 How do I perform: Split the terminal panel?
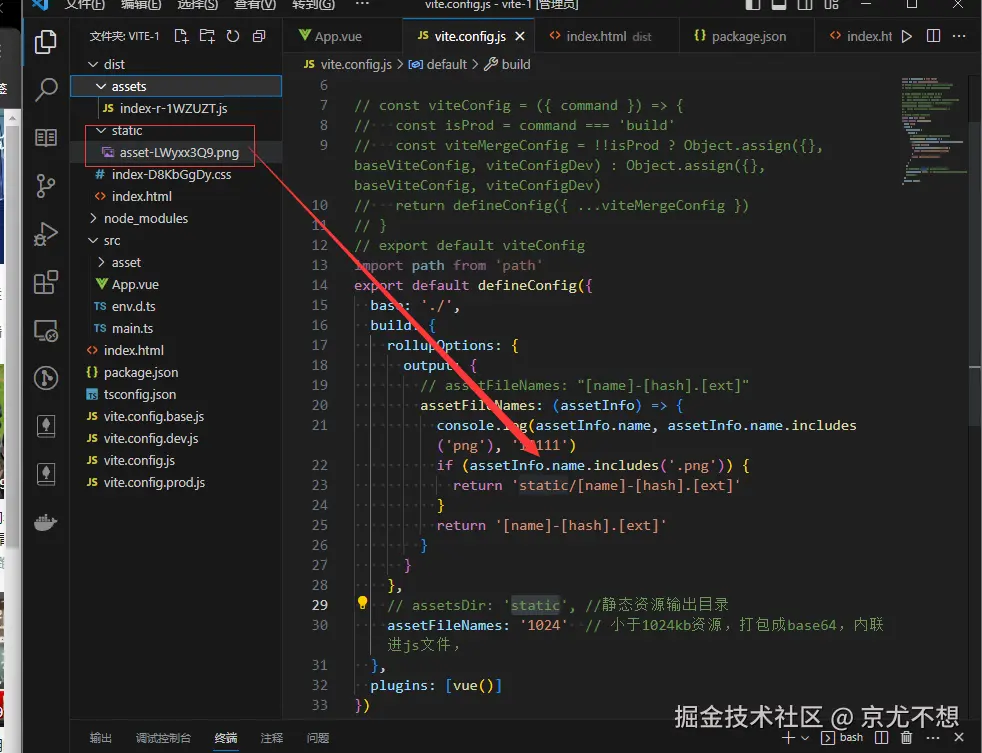pyautogui.click(x=881, y=737)
